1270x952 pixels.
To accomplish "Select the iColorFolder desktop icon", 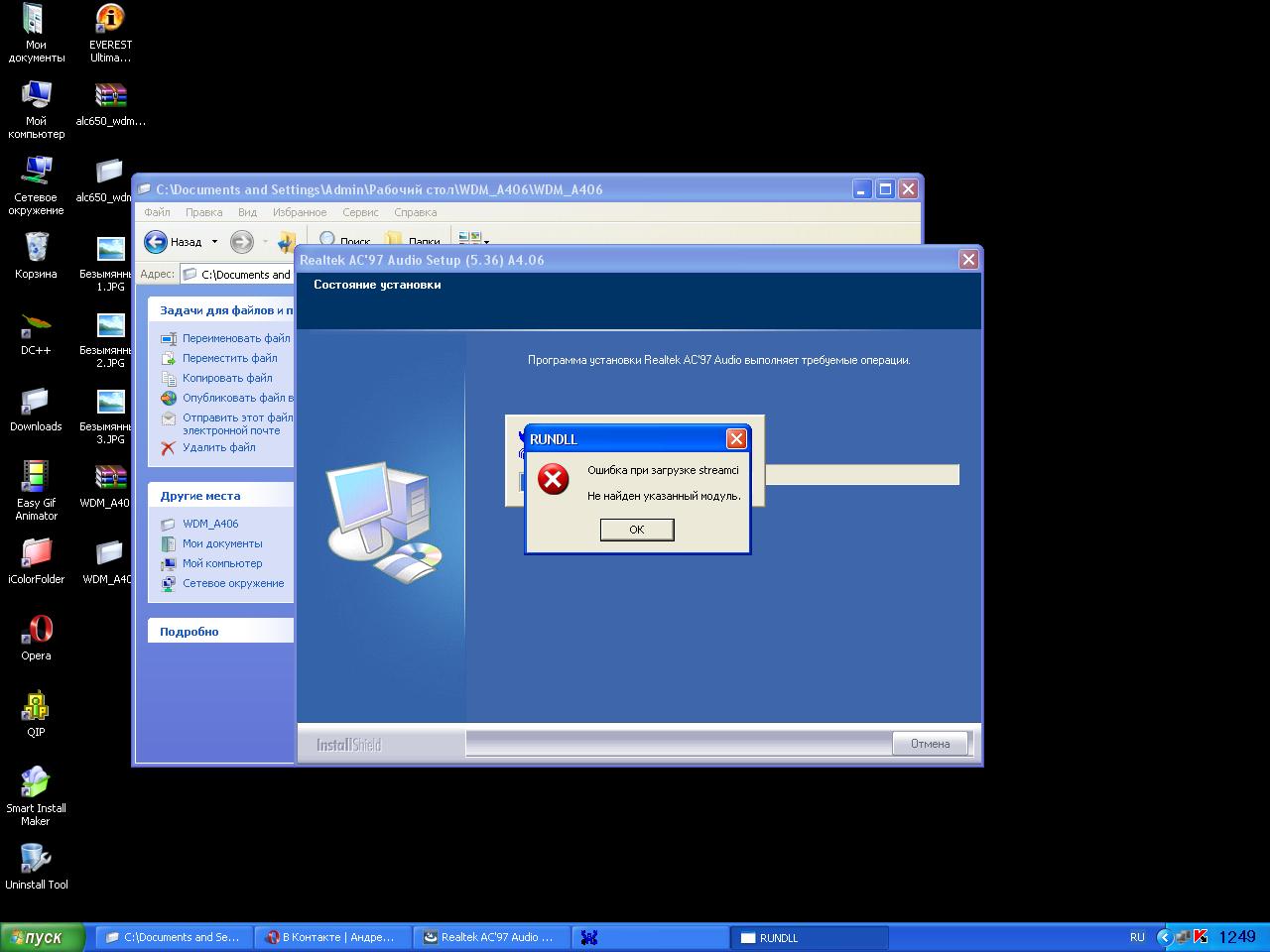I will [x=36, y=561].
